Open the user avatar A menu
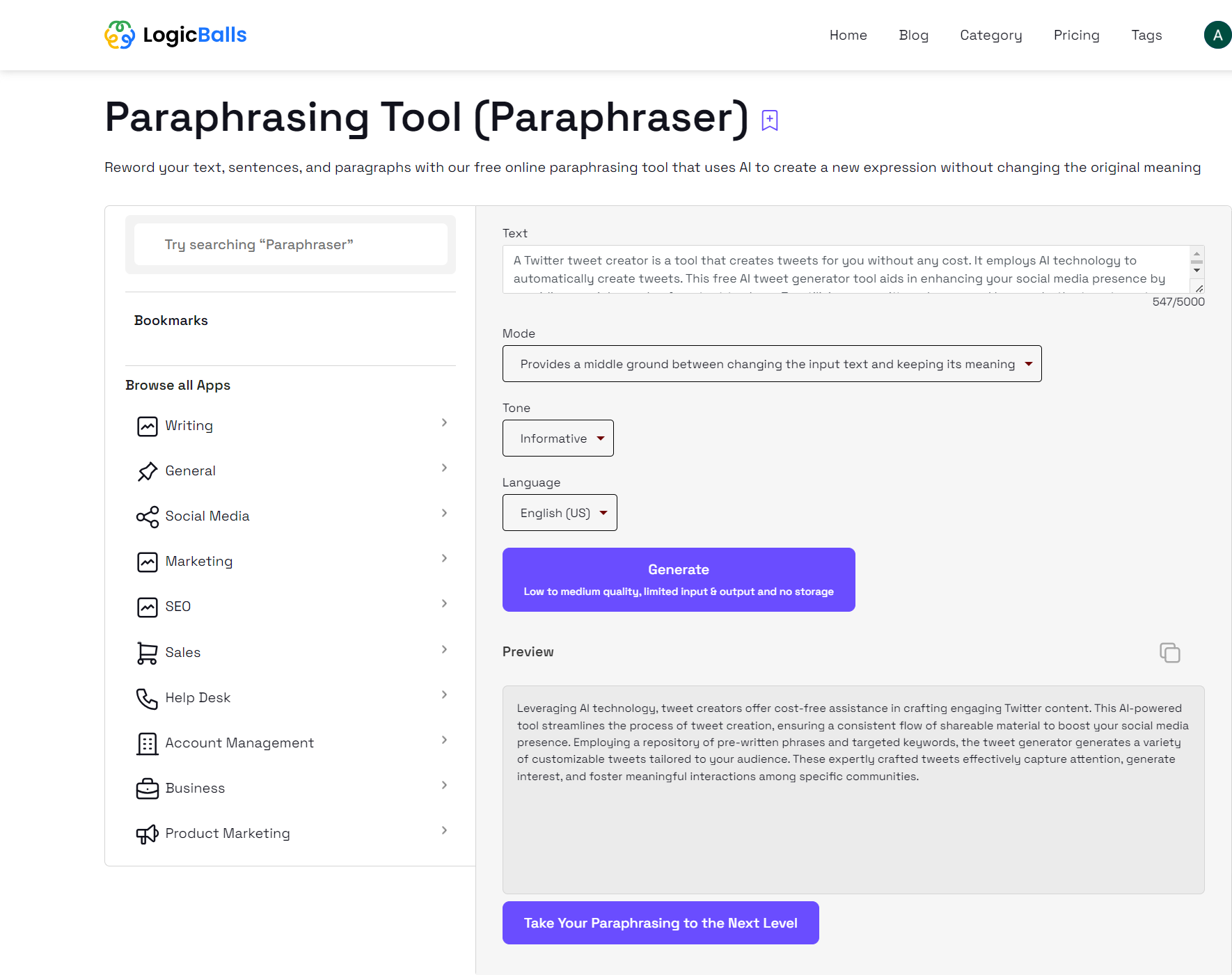Image resolution: width=1232 pixels, height=975 pixels. point(1217,35)
